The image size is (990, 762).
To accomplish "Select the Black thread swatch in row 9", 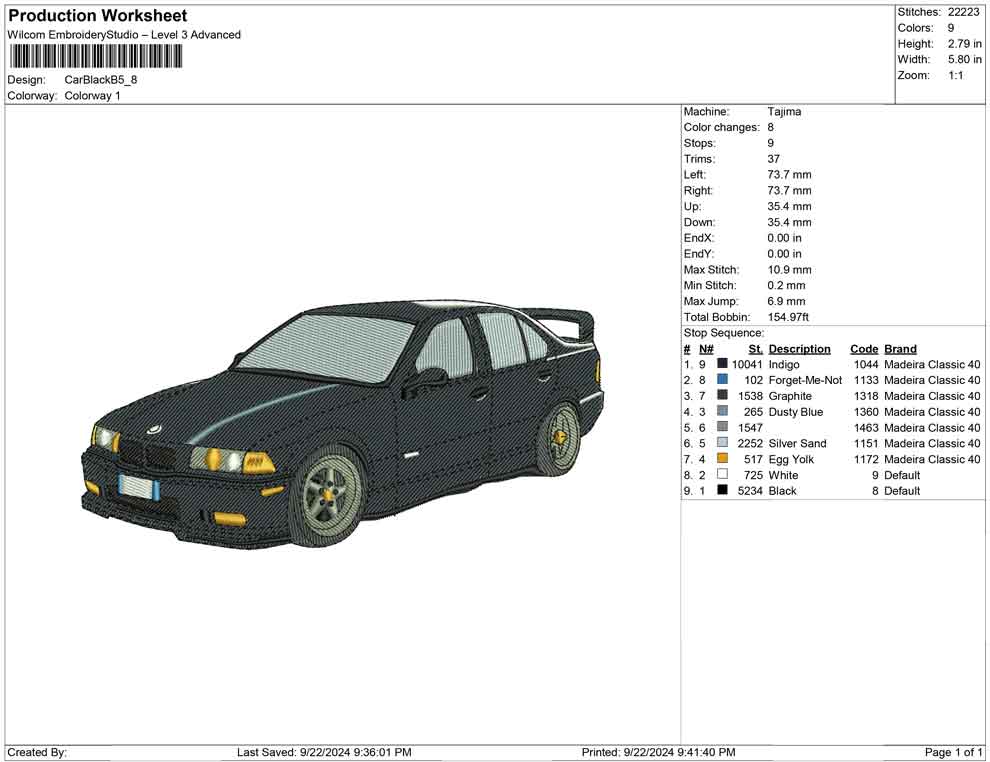I will pos(722,491).
